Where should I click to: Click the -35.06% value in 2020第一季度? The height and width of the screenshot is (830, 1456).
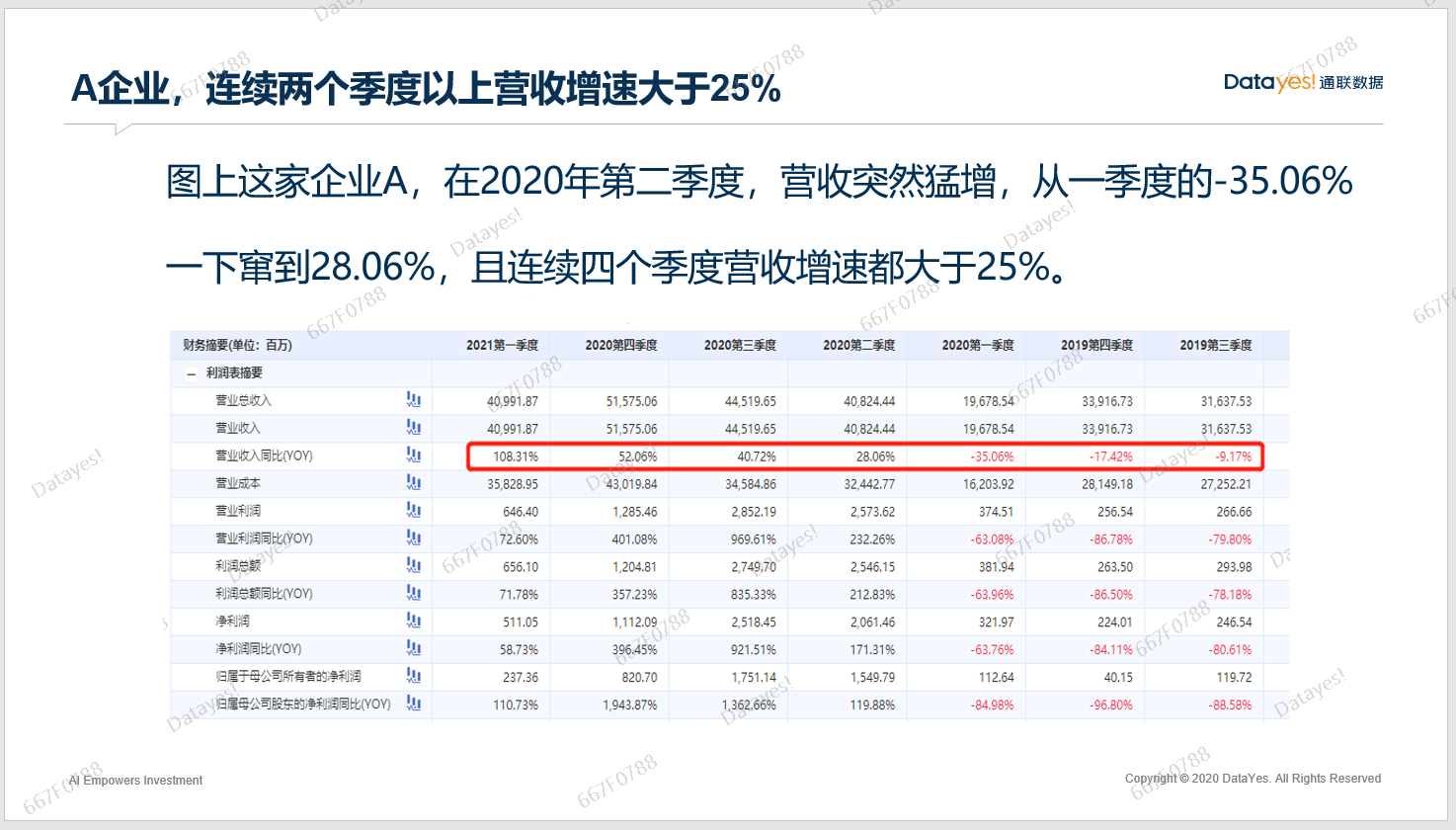point(992,456)
